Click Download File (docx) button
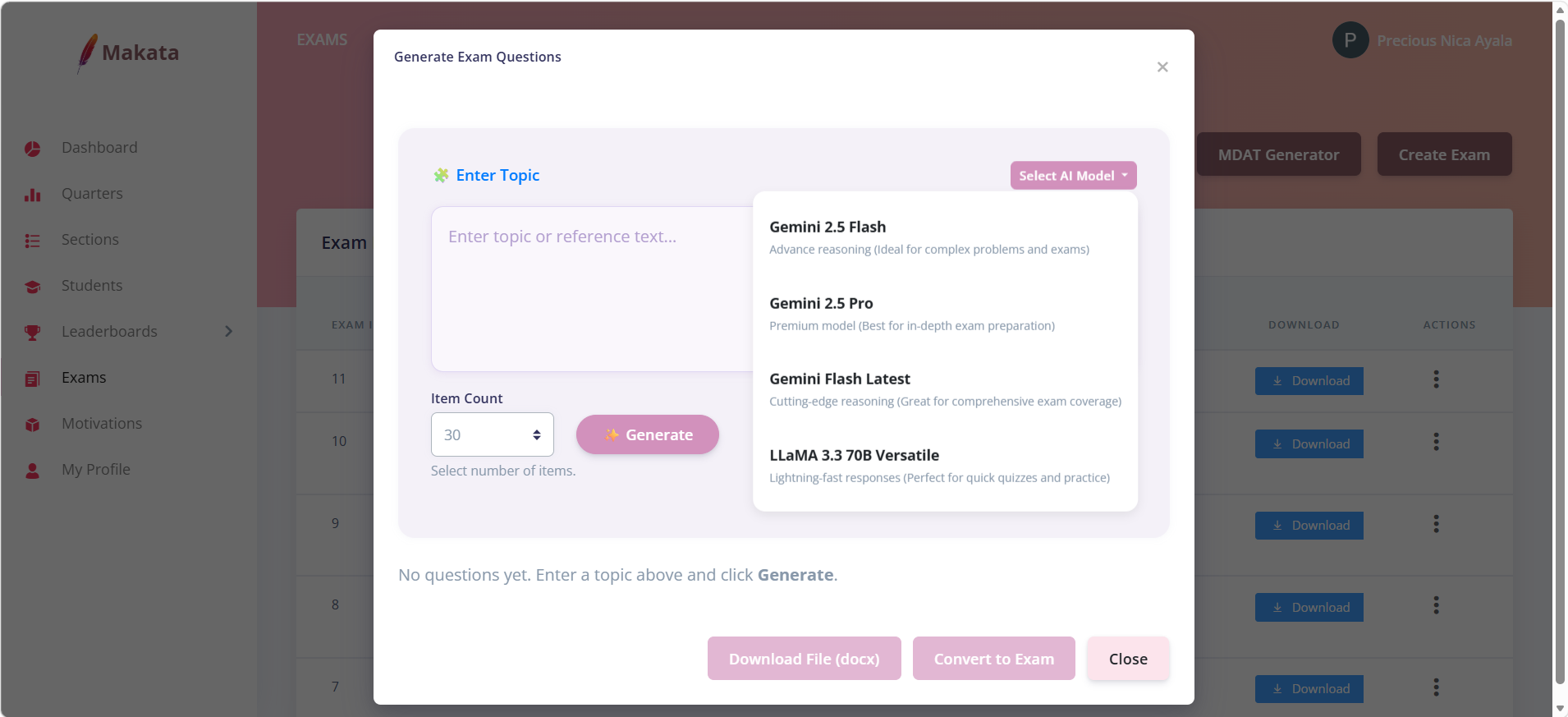1568x717 pixels. point(805,659)
